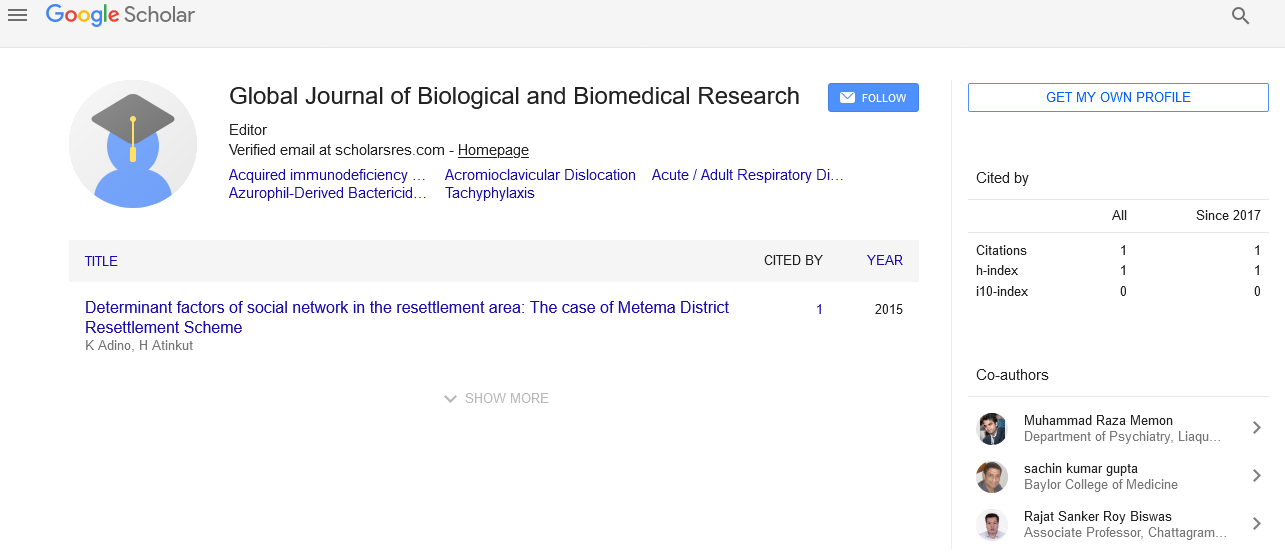
Task: Click Muhammad Raza Memon's profile photo
Action: (992, 429)
